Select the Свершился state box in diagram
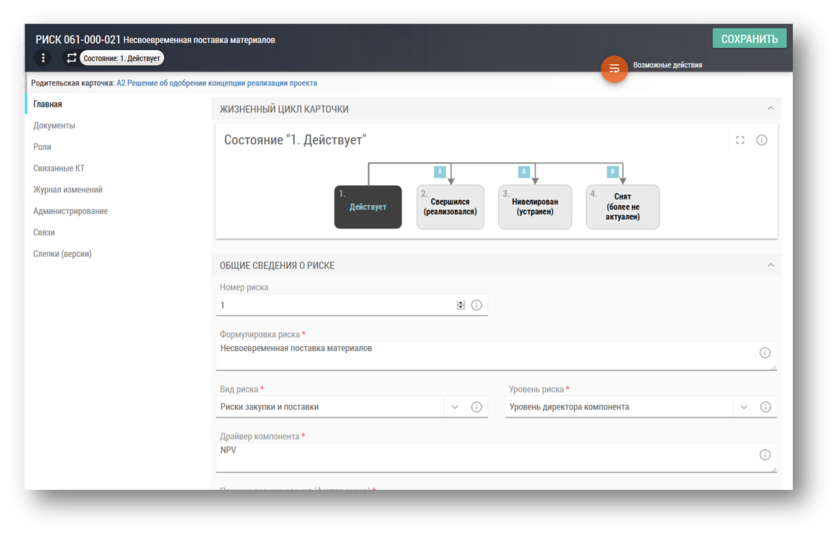 pyautogui.click(x=450, y=207)
